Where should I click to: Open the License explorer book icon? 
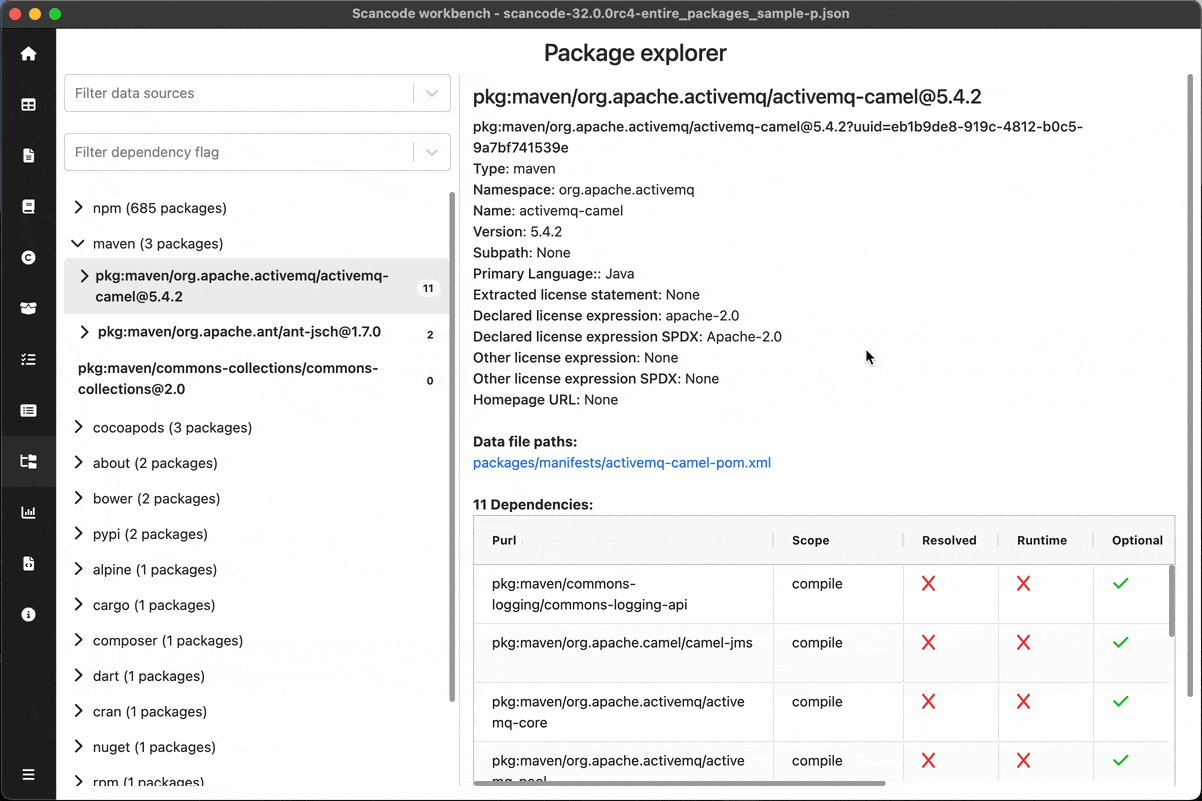(x=28, y=206)
